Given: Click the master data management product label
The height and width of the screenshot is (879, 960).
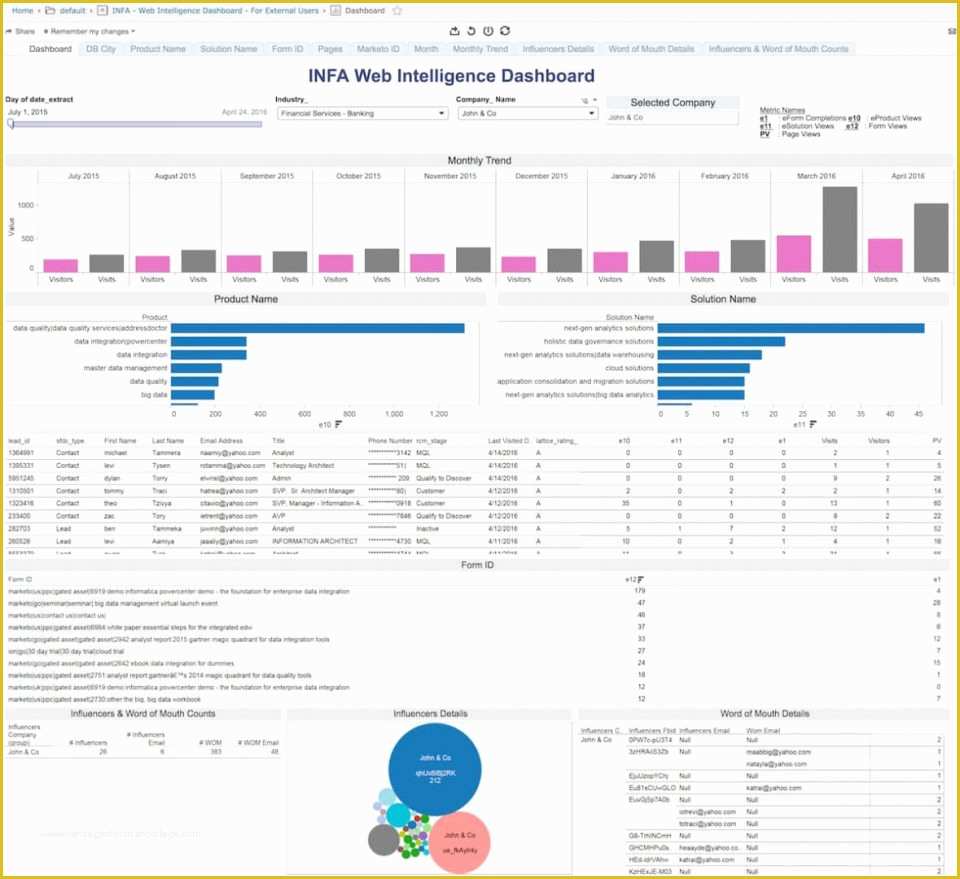Looking at the screenshot, I should [x=125, y=368].
